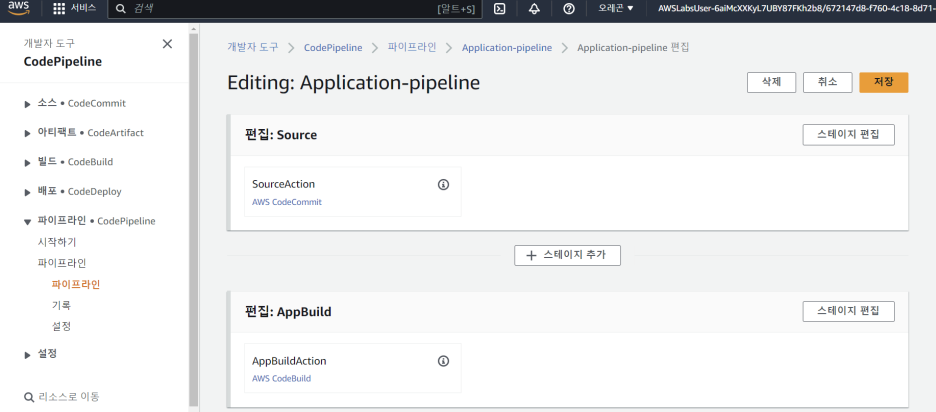This screenshot has height=412, width=936.
Task: Go to CodePipeline breadcrumb link
Action: [333, 47]
